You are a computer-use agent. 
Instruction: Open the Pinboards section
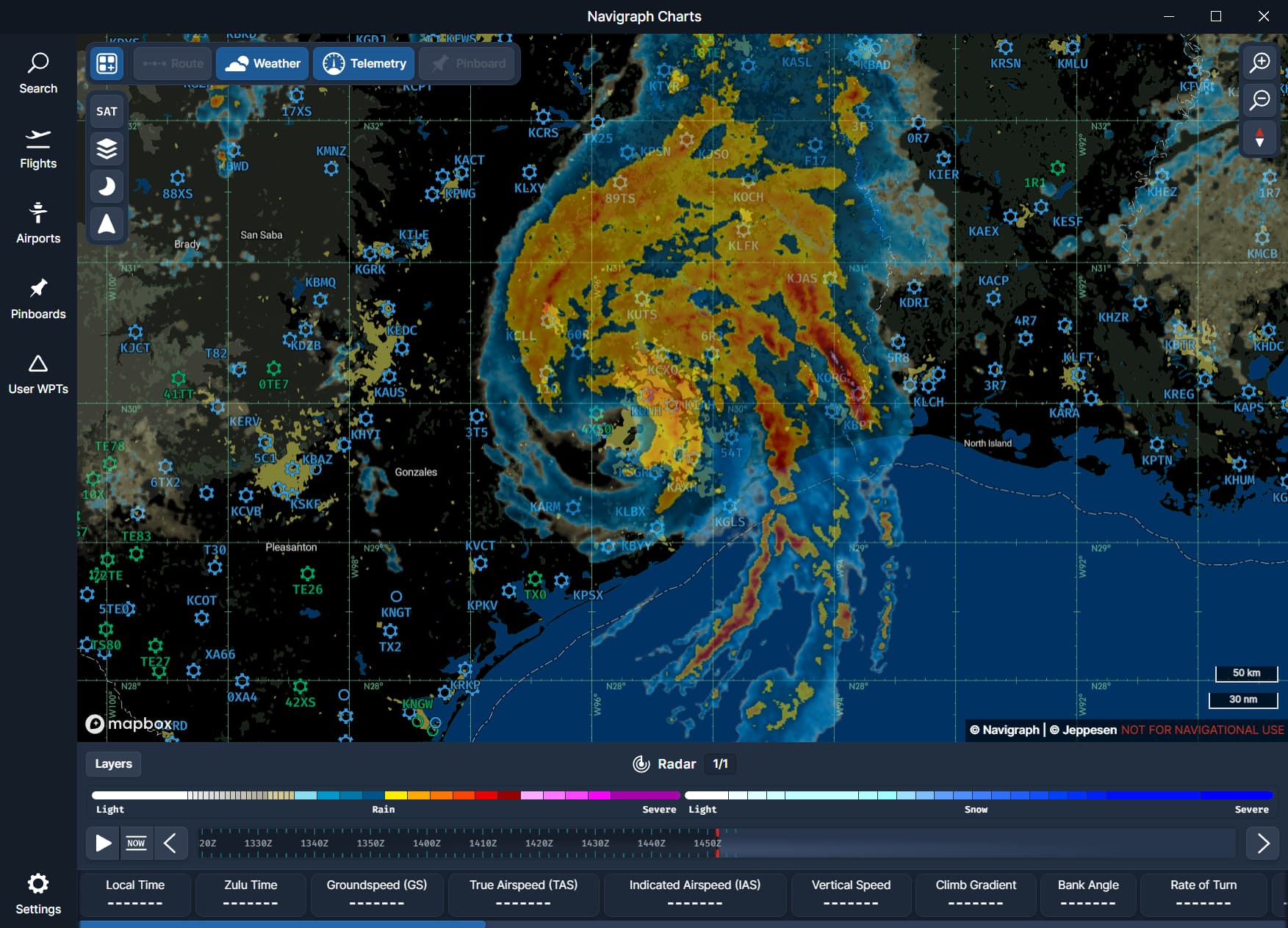(x=38, y=299)
